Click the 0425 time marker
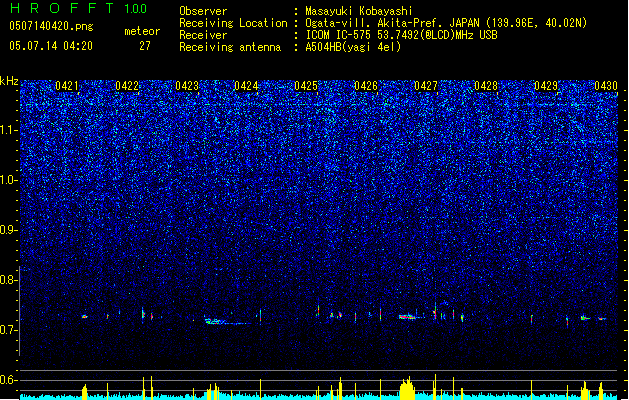The height and width of the screenshot is (400, 629). (306, 86)
